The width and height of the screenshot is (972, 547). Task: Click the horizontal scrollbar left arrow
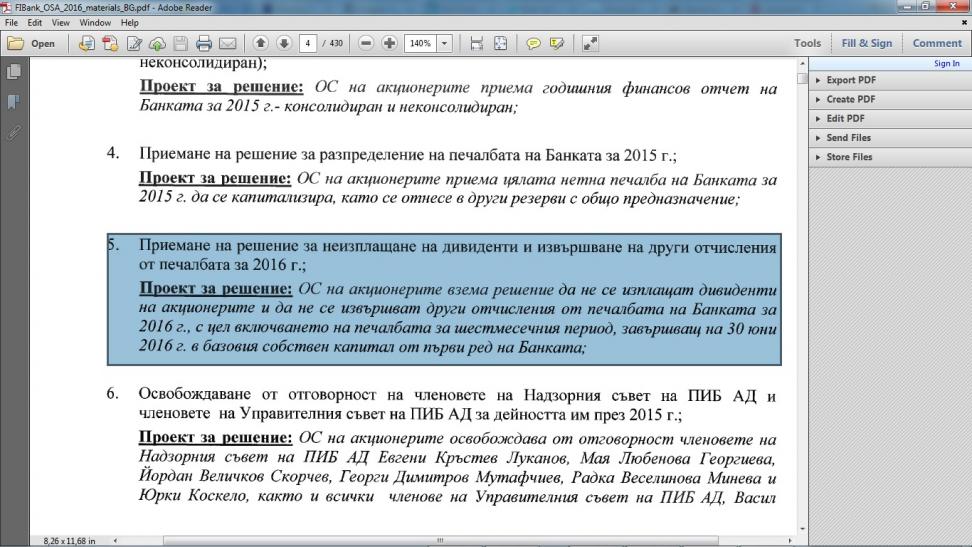click(x=115, y=541)
